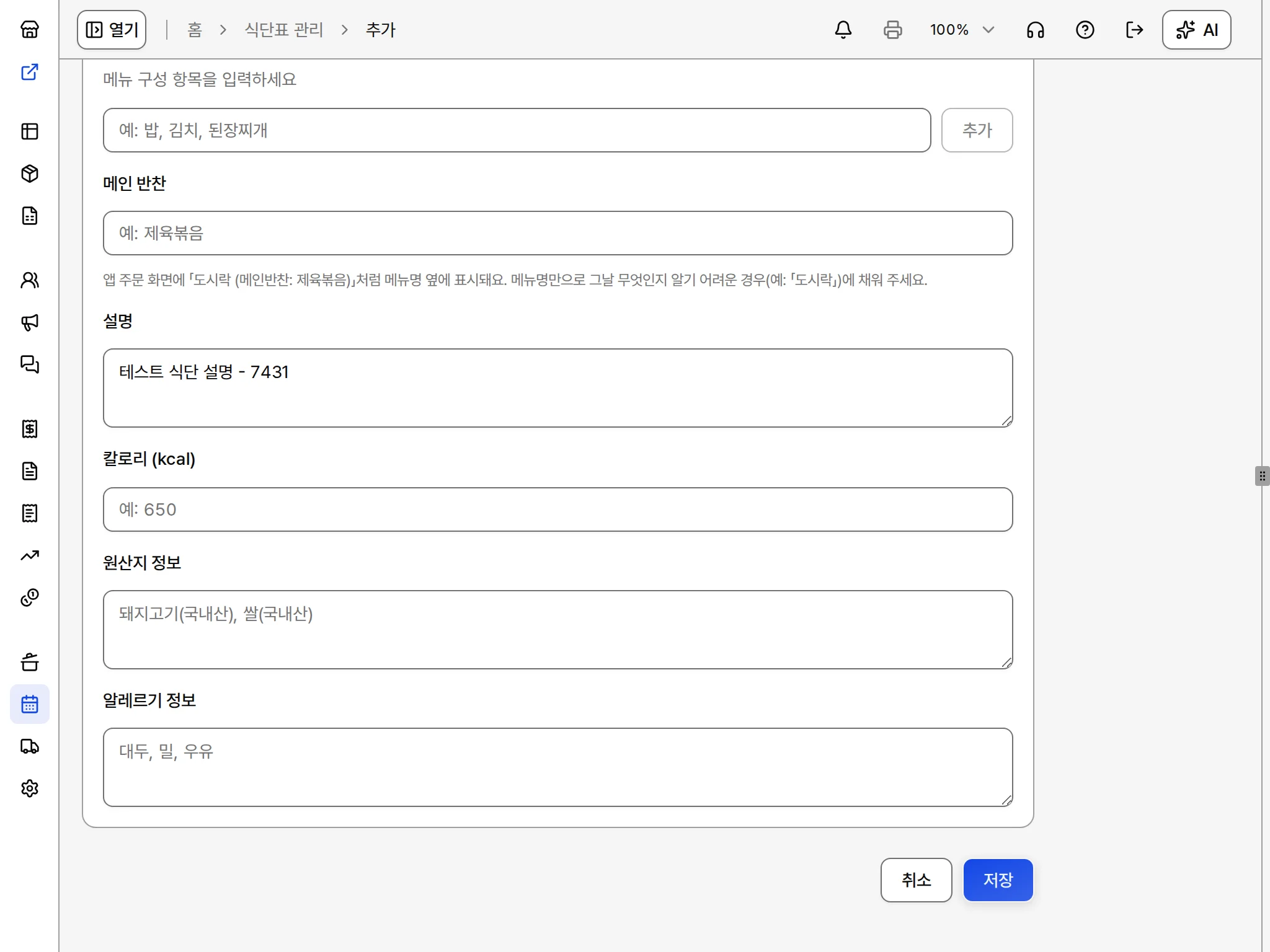This screenshot has width=1270, height=952.
Task: Click the logout icon
Action: [x=1135, y=30]
